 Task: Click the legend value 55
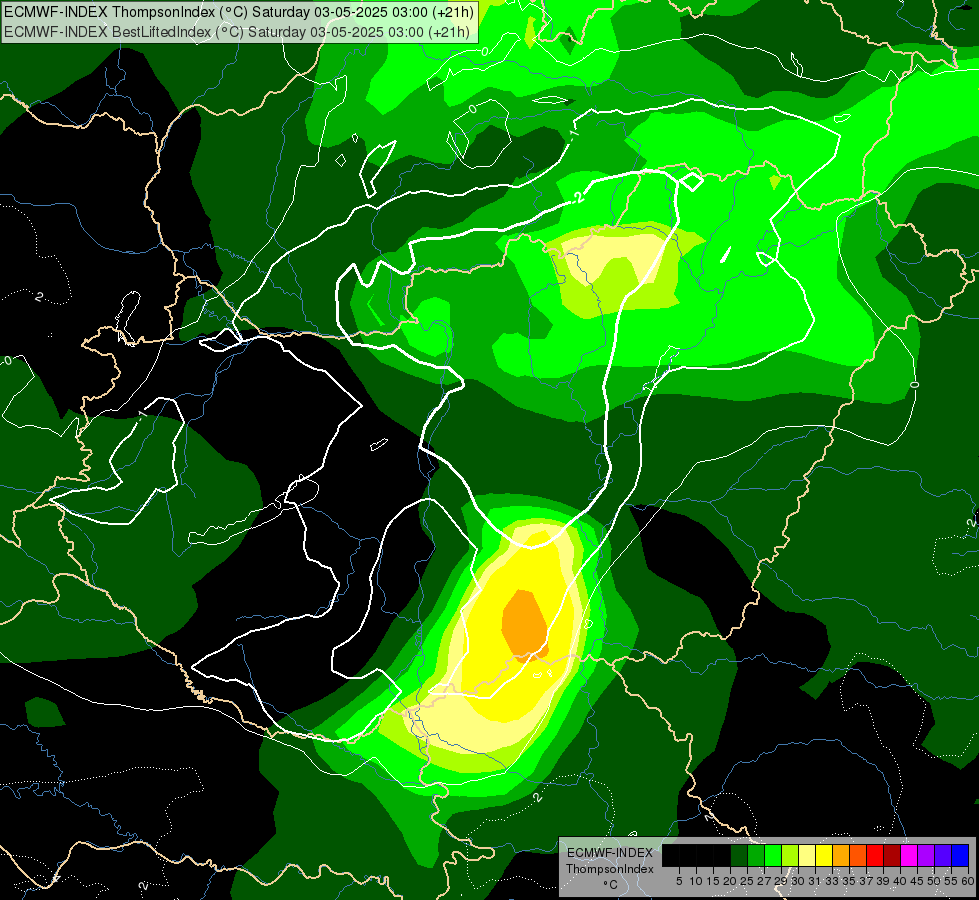tap(951, 881)
